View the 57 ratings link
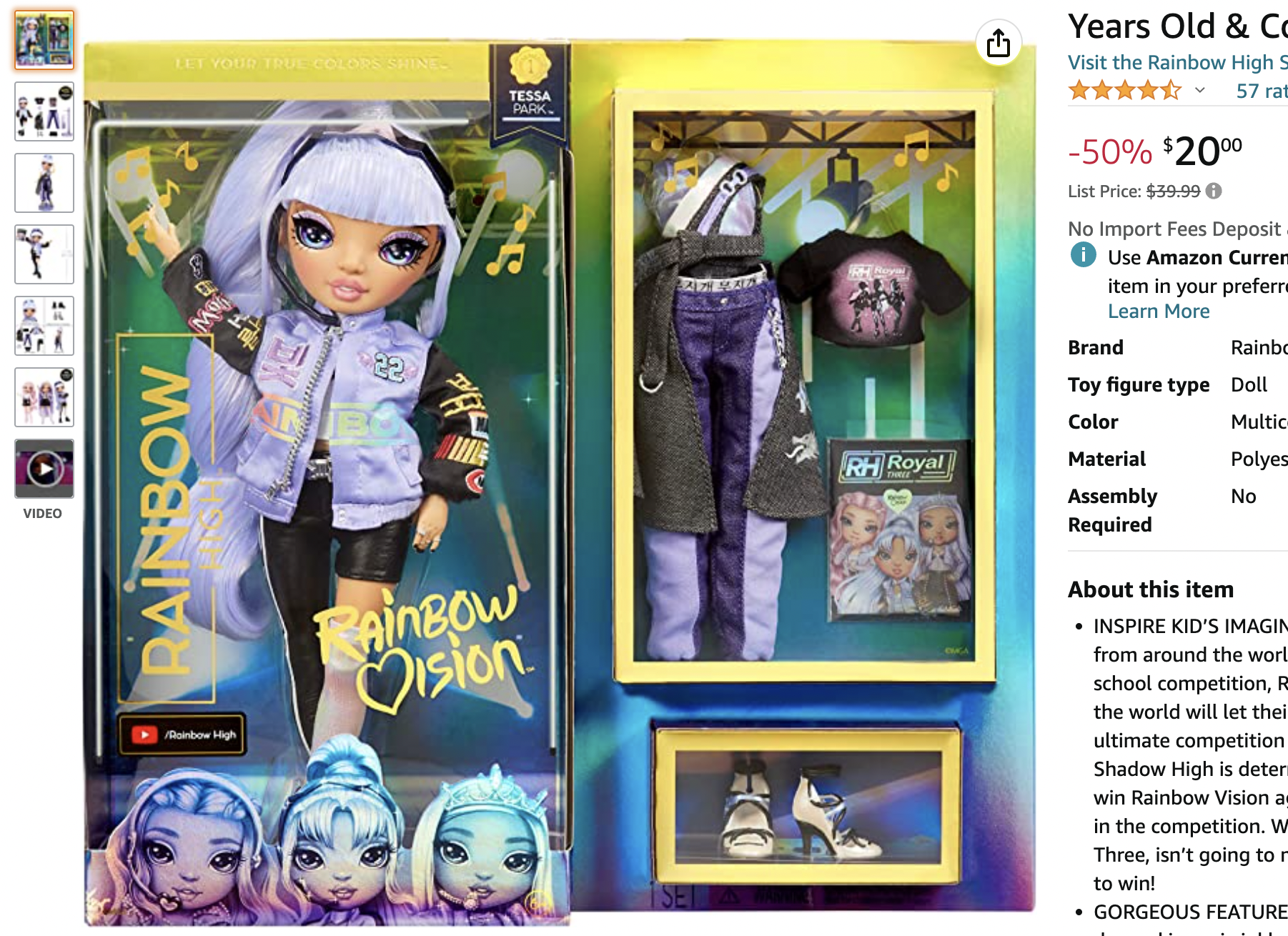Screen dimensions: 1288x936 [x=1262, y=91]
